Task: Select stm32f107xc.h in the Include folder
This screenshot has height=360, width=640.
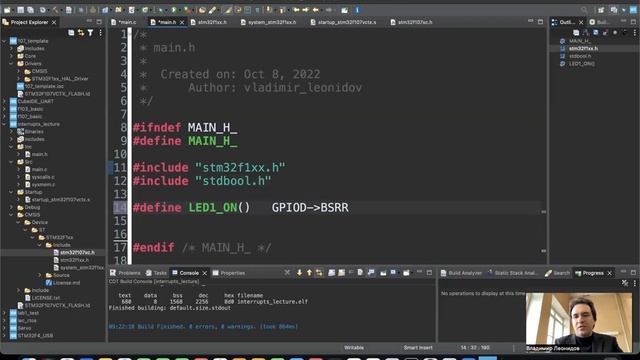Action: 77,253
